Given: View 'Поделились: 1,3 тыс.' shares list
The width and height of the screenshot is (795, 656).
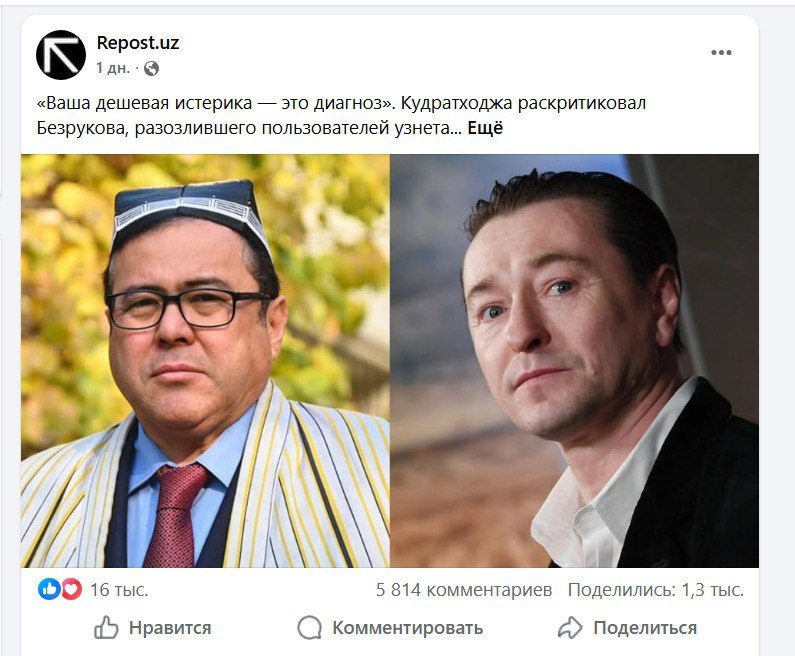Looking at the screenshot, I should (x=656, y=590).
